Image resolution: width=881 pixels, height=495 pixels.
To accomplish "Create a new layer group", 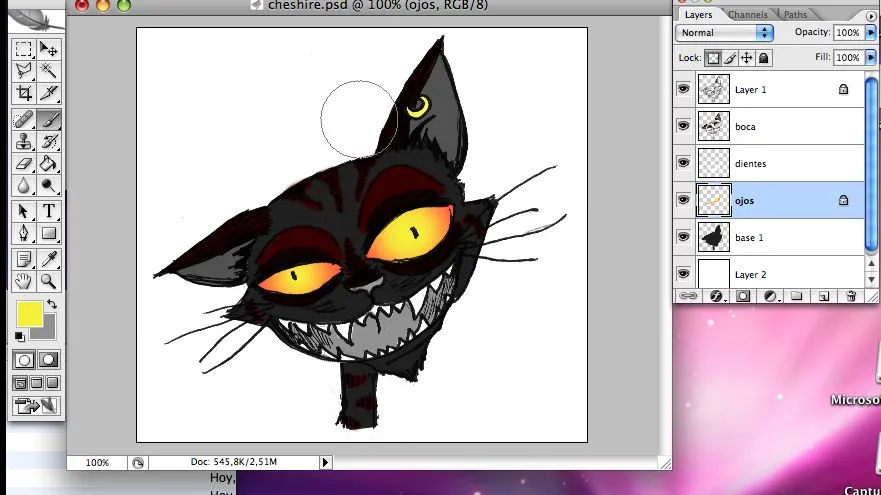I will coord(797,296).
